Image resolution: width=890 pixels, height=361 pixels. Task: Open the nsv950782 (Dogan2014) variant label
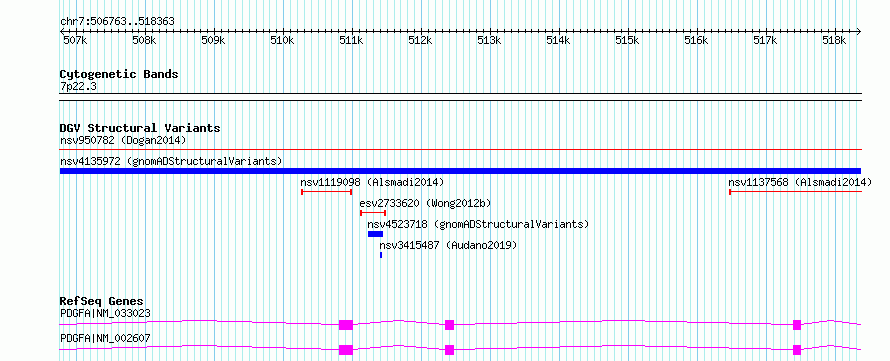tap(123, 140)
